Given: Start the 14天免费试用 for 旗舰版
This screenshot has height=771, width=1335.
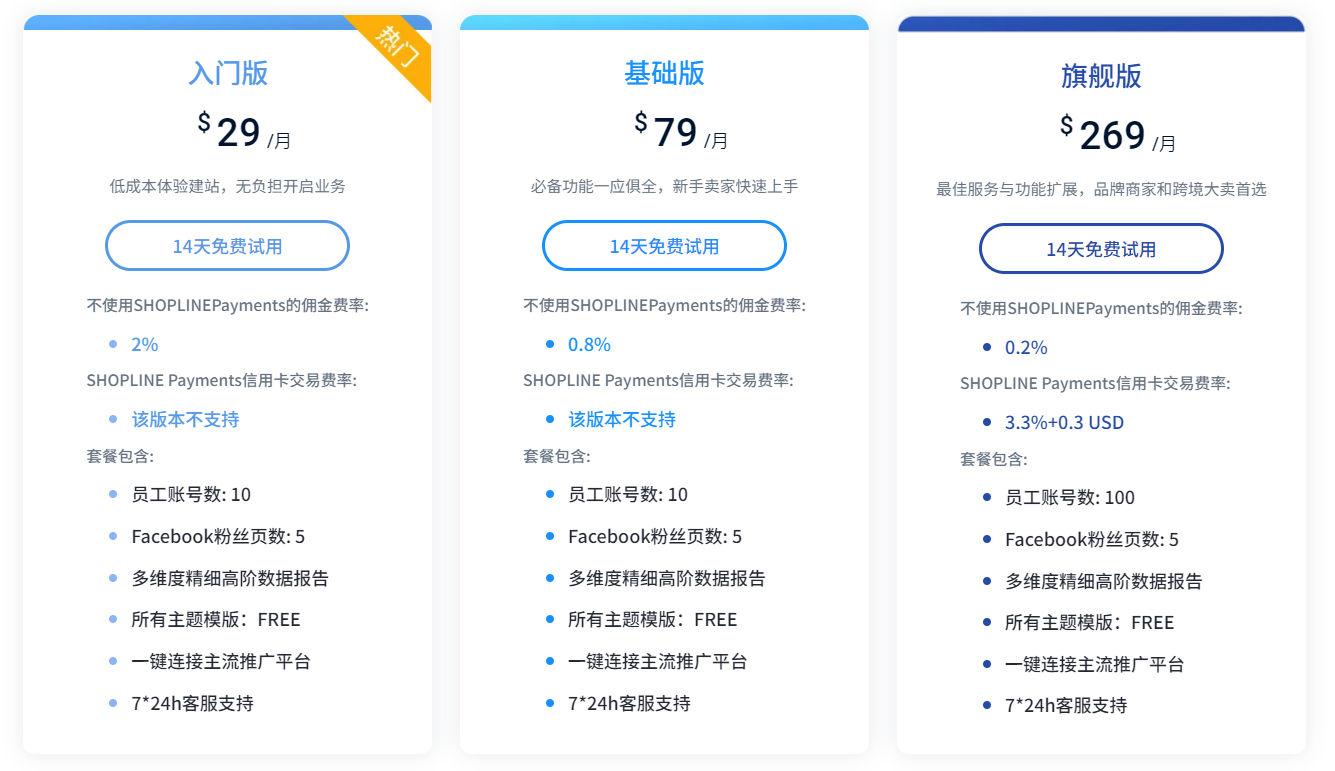Looking at the screenshot, I should (x=1101, y=249).
